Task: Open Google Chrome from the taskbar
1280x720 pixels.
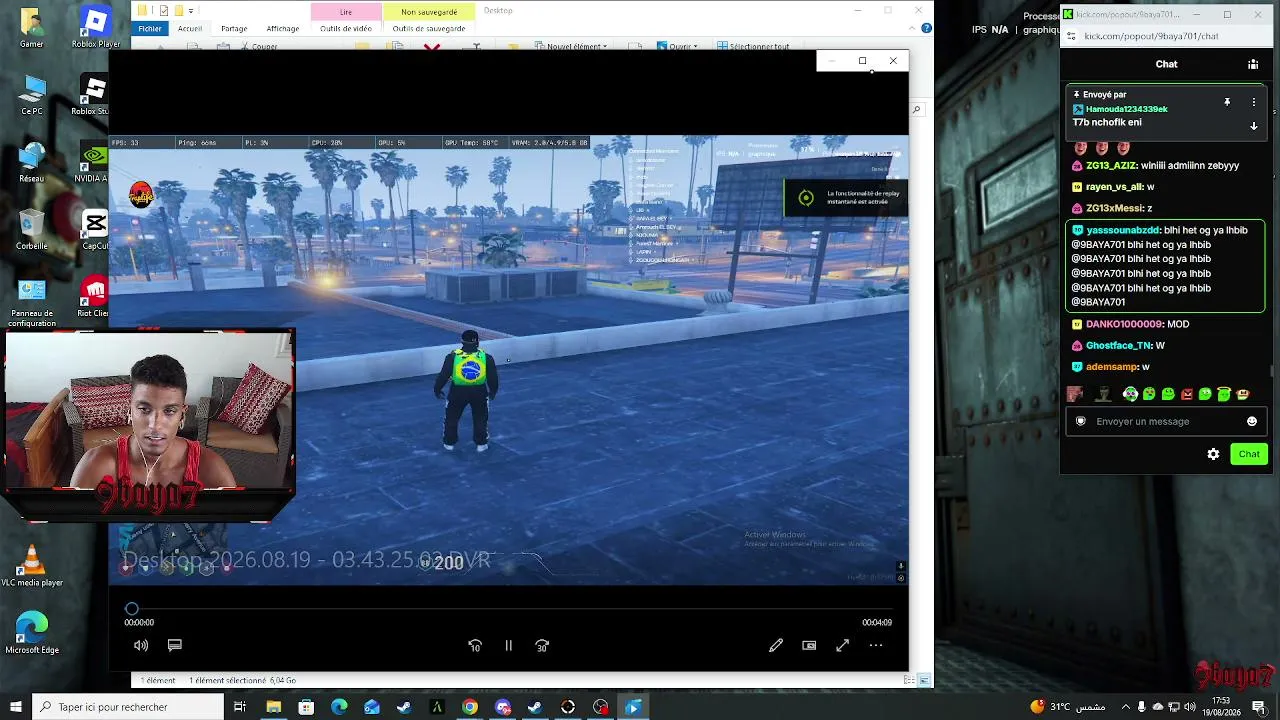Action: 470,707
